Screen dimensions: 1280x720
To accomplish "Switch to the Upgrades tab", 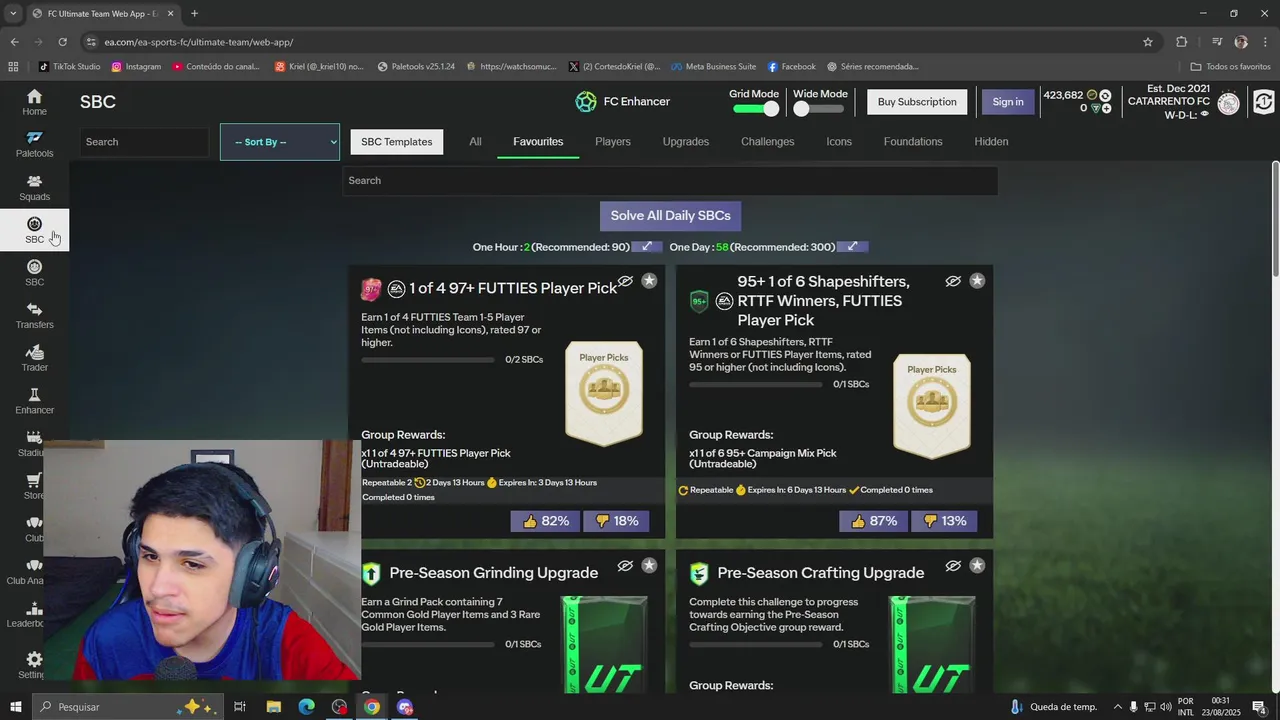I will click(x=685, y=142).
